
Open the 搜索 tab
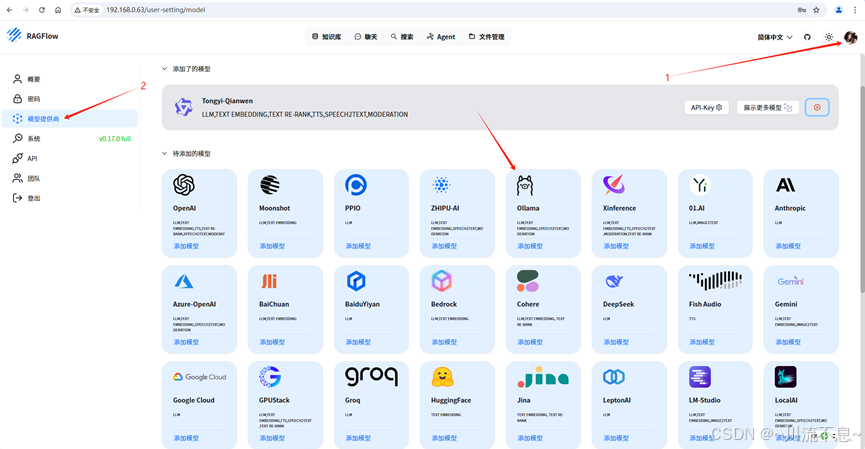point(402,37)
